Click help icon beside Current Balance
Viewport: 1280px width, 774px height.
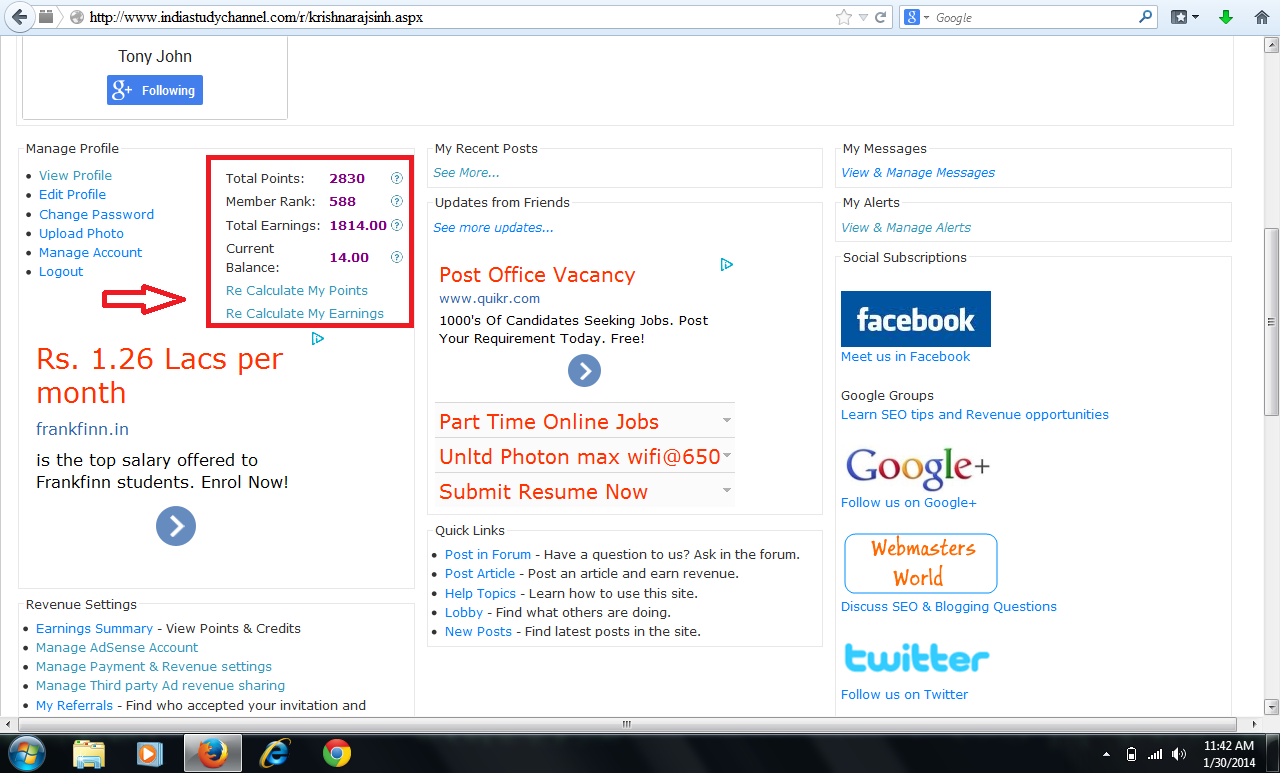click(396, 257)
